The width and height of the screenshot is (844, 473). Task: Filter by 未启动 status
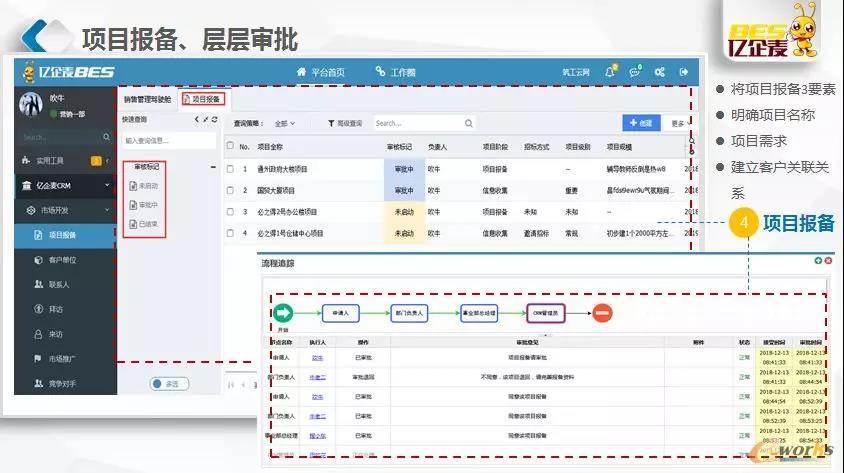[x=144, y=186]
